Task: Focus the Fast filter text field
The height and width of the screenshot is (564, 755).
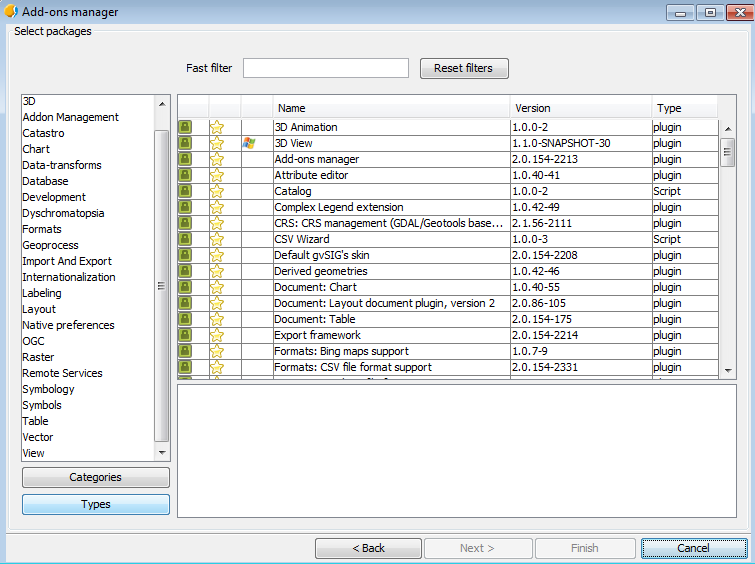Action: 326,68
